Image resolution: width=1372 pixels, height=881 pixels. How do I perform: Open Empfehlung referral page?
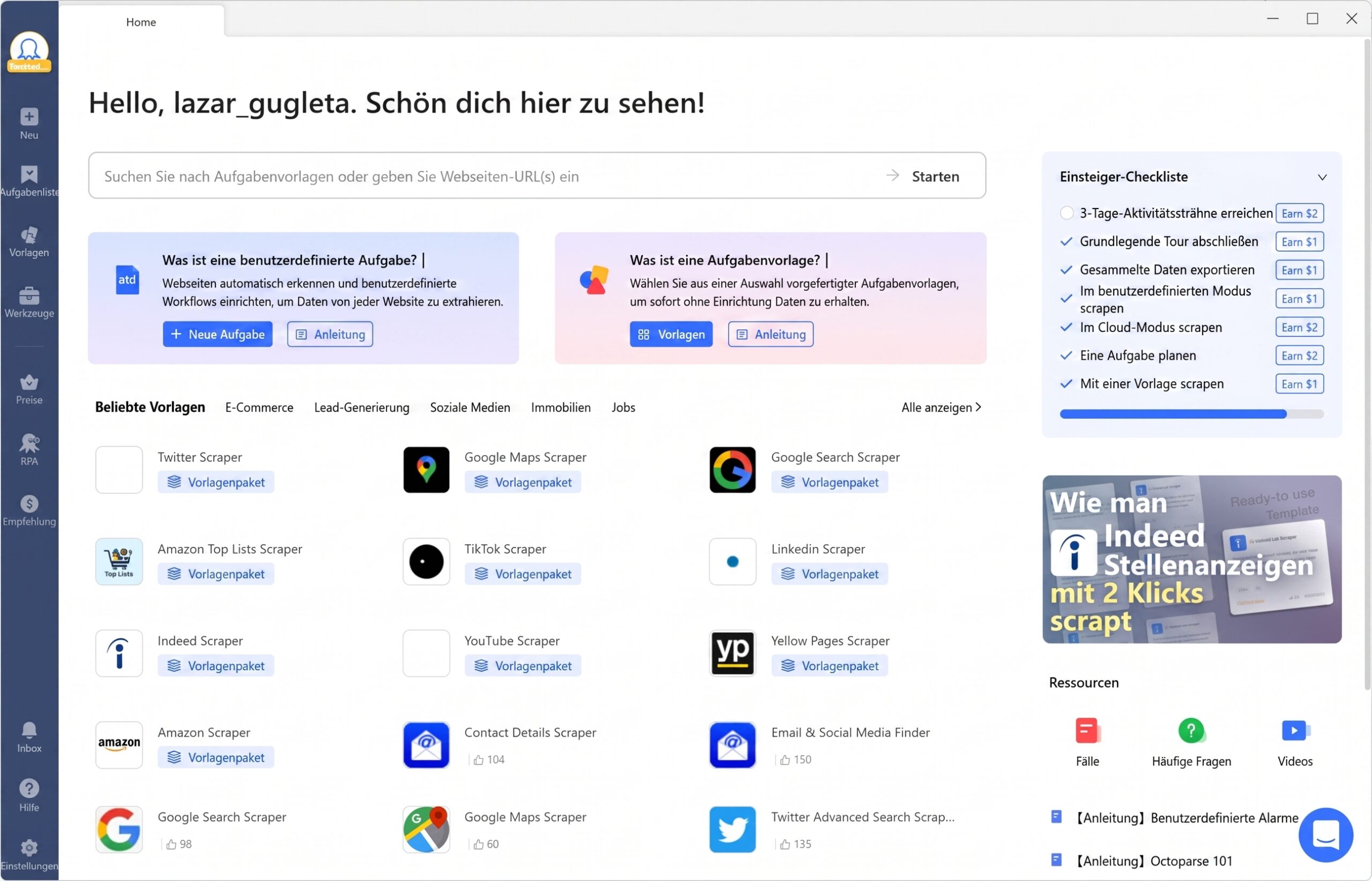29,511
